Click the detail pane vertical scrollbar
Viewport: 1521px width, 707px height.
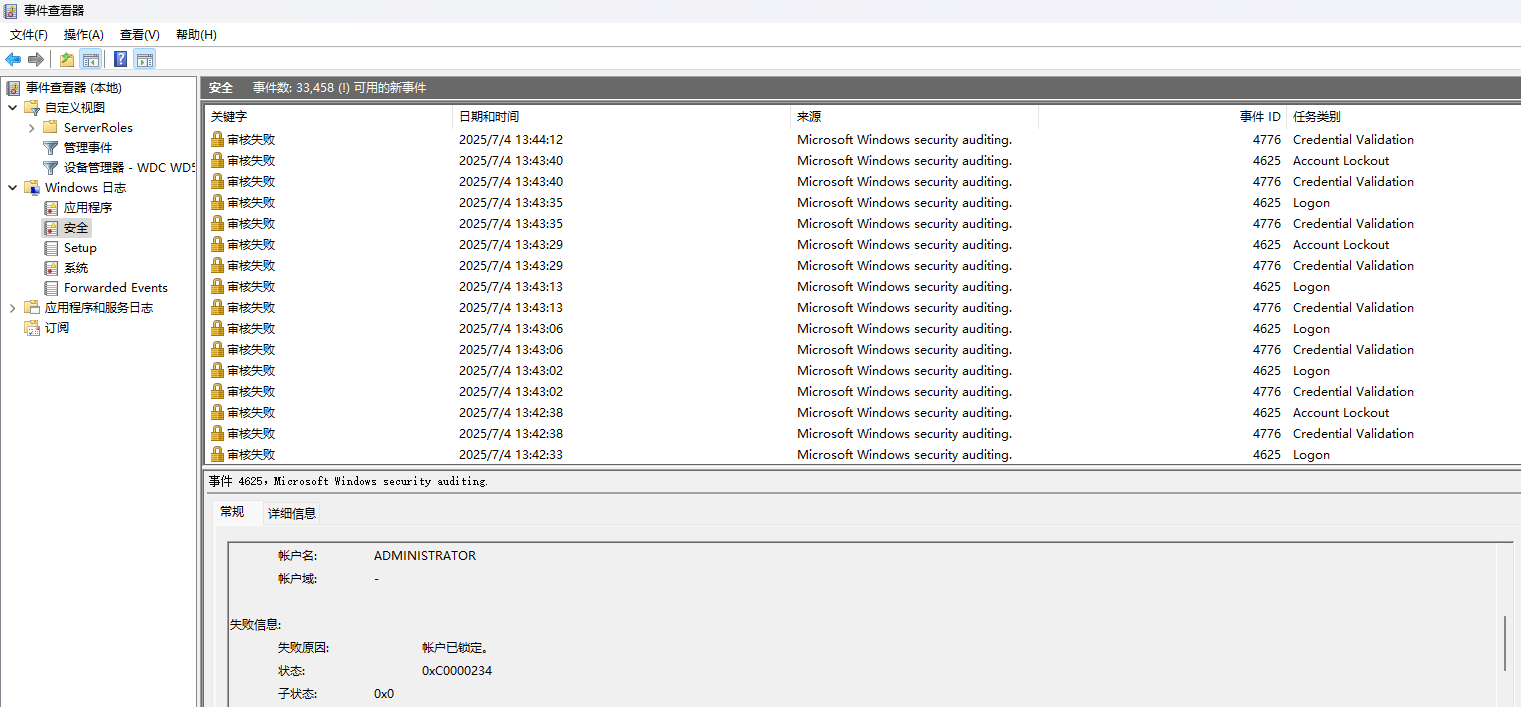[1505, 643]
